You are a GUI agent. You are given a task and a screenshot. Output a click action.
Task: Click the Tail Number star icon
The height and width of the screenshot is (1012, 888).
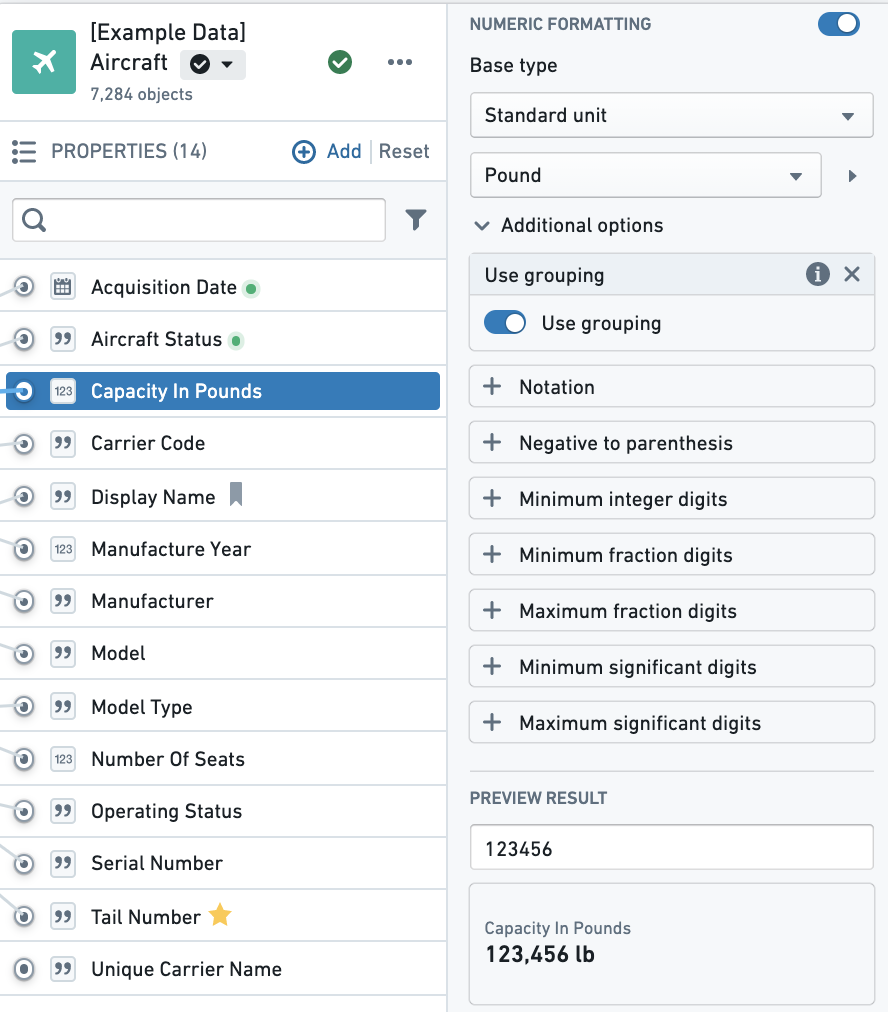click(220, 915)
